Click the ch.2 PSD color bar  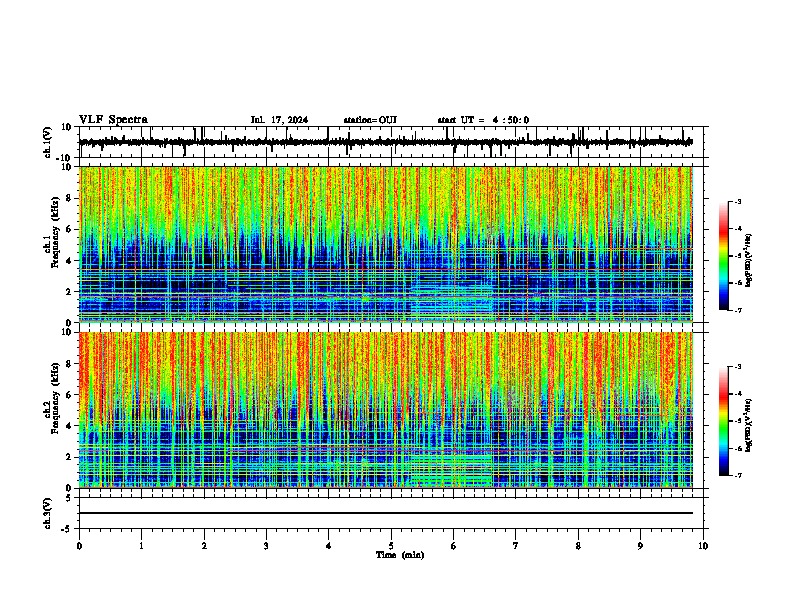[723, 421]
